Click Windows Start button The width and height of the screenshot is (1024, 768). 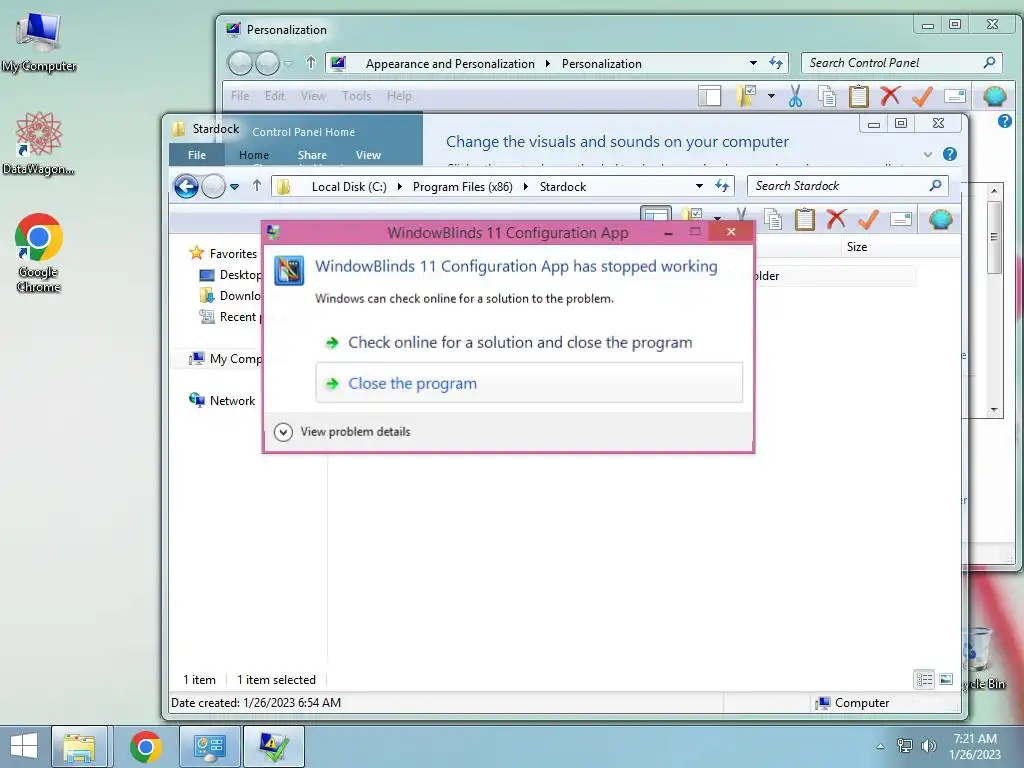[24, 746]
